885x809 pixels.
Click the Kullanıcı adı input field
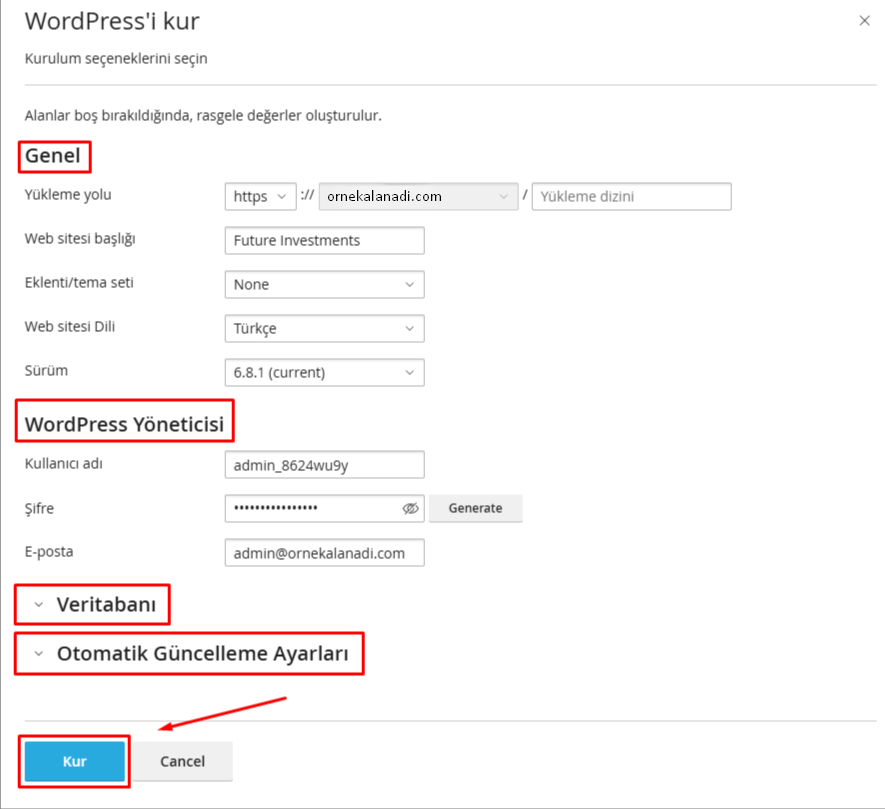325,465
